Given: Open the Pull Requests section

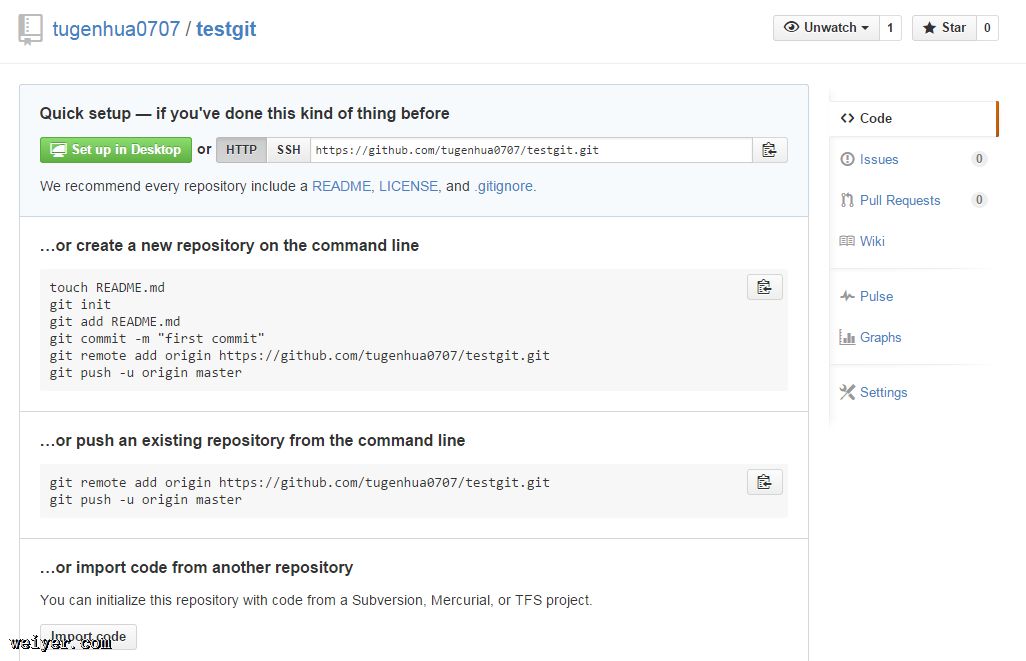Looking at the screenshot, I should pyautogui.click(x=899, y=200).
